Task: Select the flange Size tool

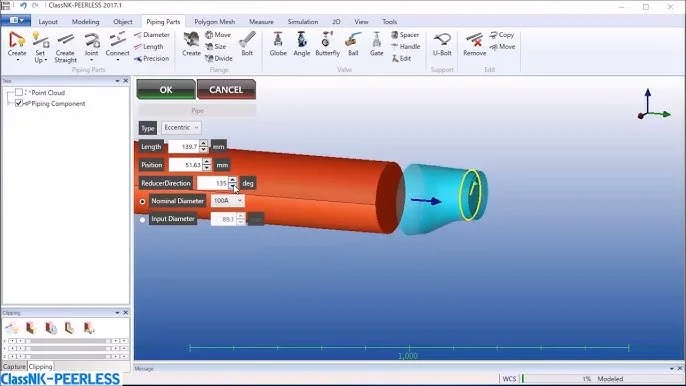Action: click(216, 46)
